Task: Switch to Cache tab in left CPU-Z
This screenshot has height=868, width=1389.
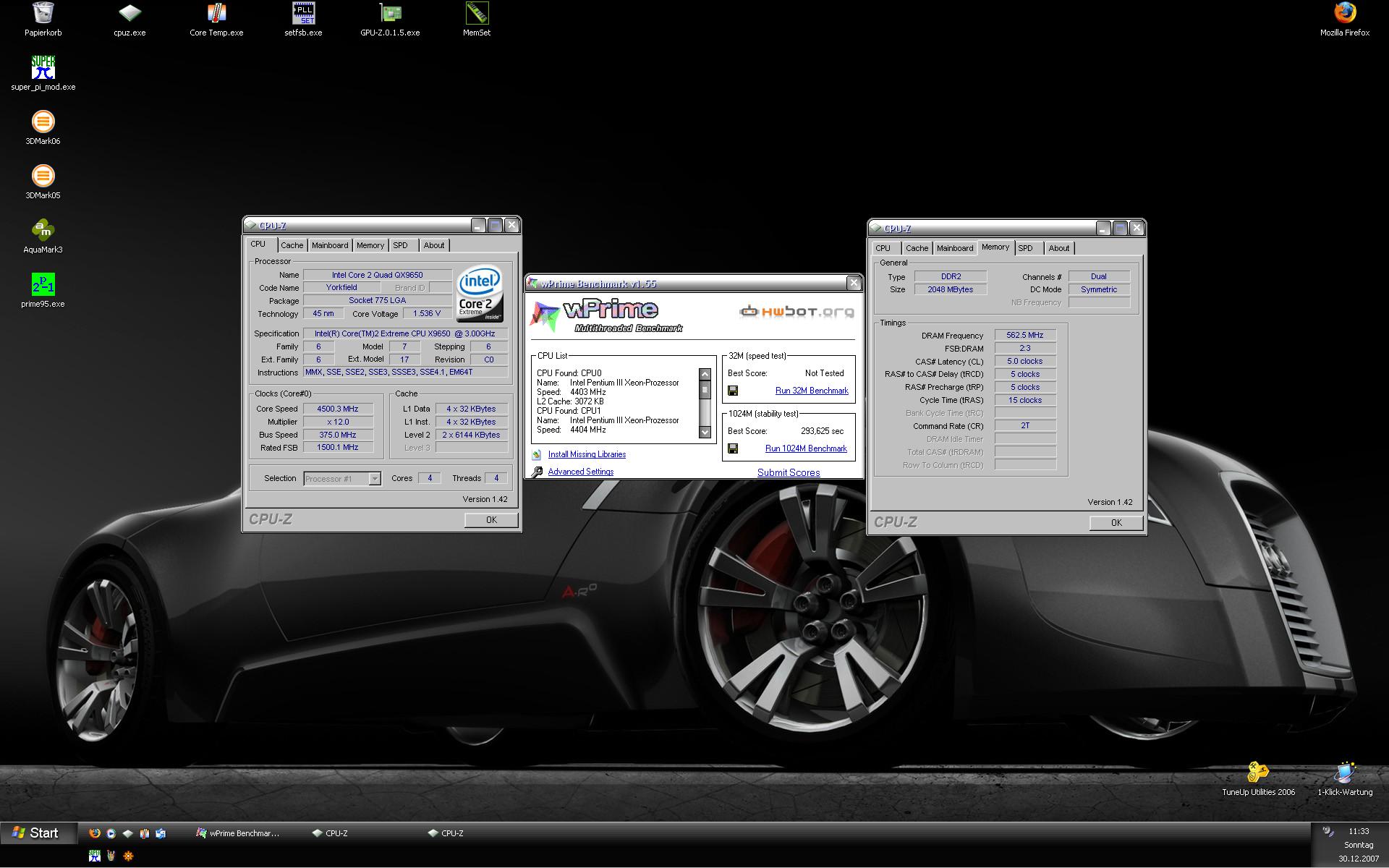Action: (292, 245)
